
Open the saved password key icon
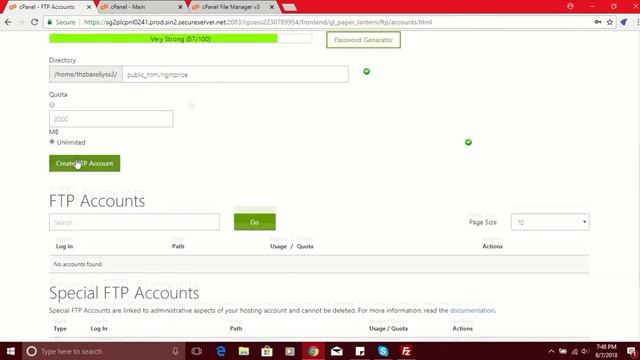coord(598,22)
